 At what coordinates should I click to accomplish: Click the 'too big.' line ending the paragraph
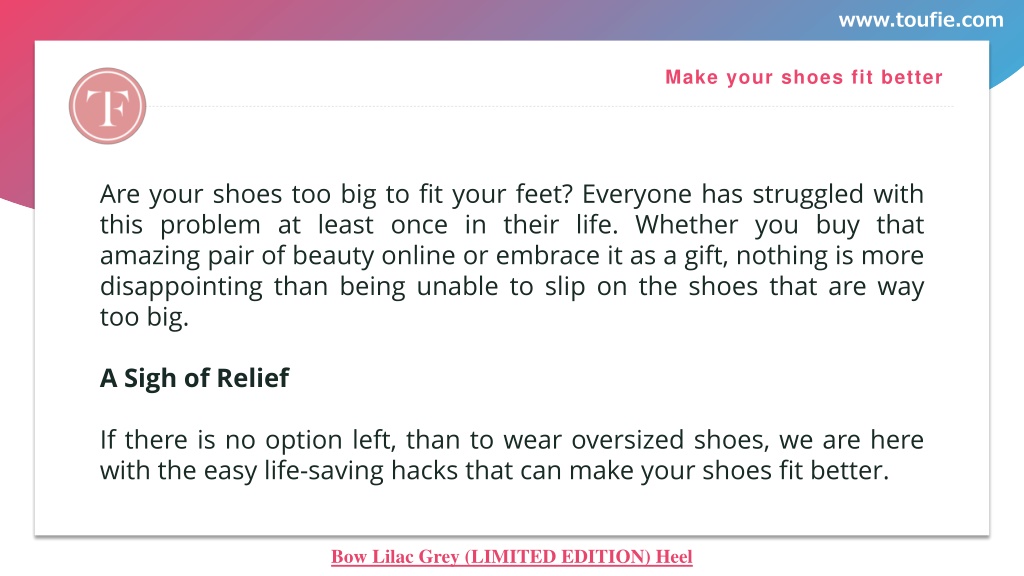coord(144,317)
